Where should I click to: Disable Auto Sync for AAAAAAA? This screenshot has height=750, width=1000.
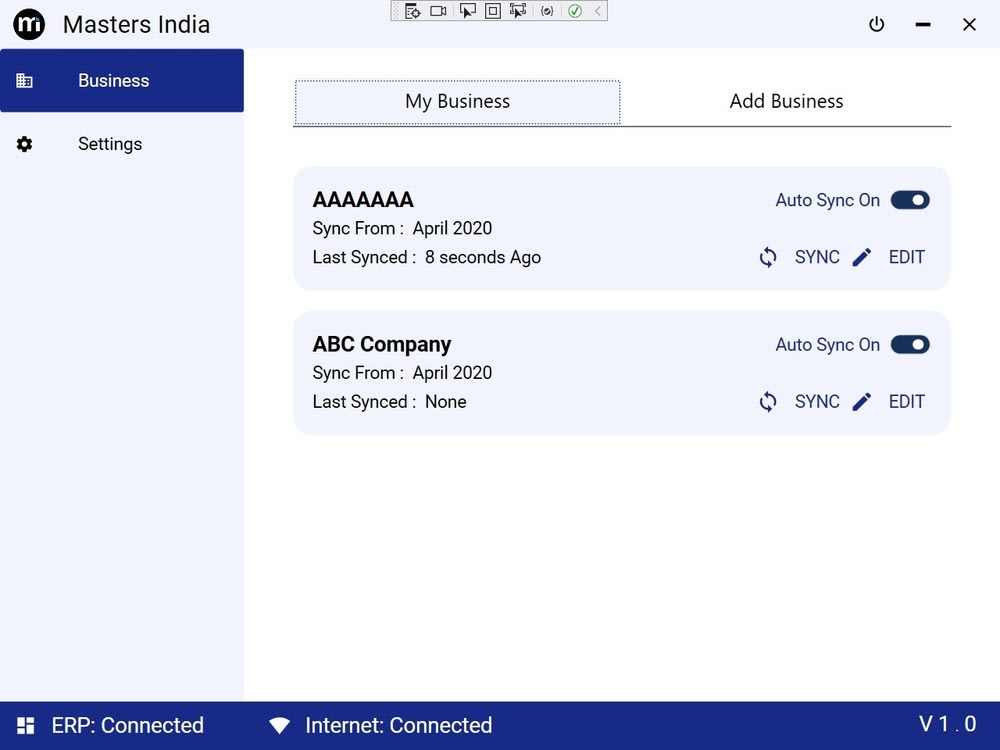coord(910,200)
